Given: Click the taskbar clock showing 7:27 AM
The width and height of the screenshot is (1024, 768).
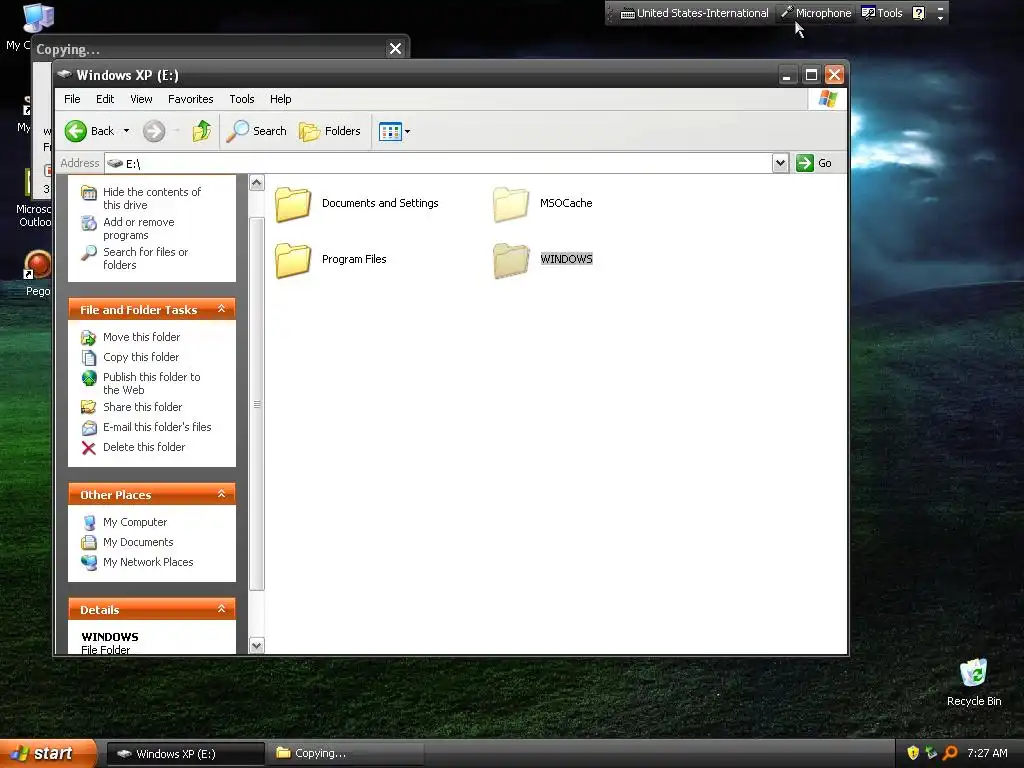Looking at the screenshot, I should tap(987, 753).
